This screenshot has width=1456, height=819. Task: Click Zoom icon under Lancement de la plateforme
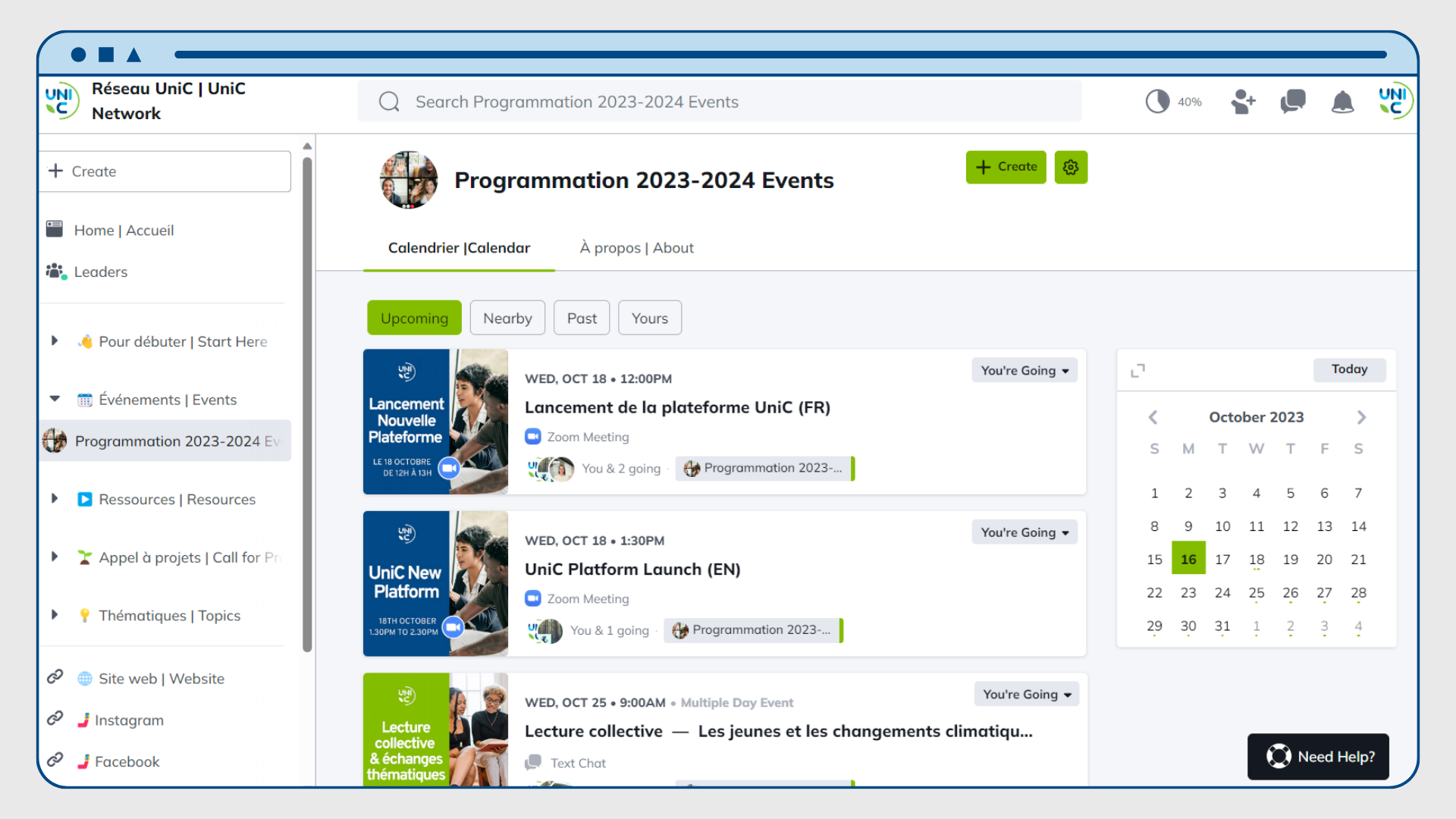[x=533, y=437]
